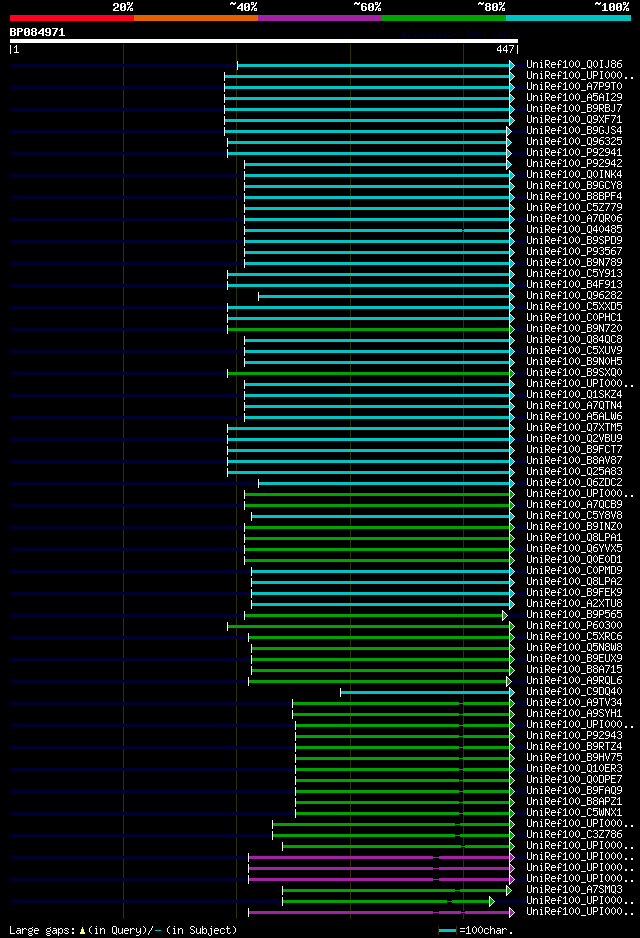Viewport: 640px width, 938px height.
Task: Select the UniRef100_B8BPF4 label
Action: 574,196
